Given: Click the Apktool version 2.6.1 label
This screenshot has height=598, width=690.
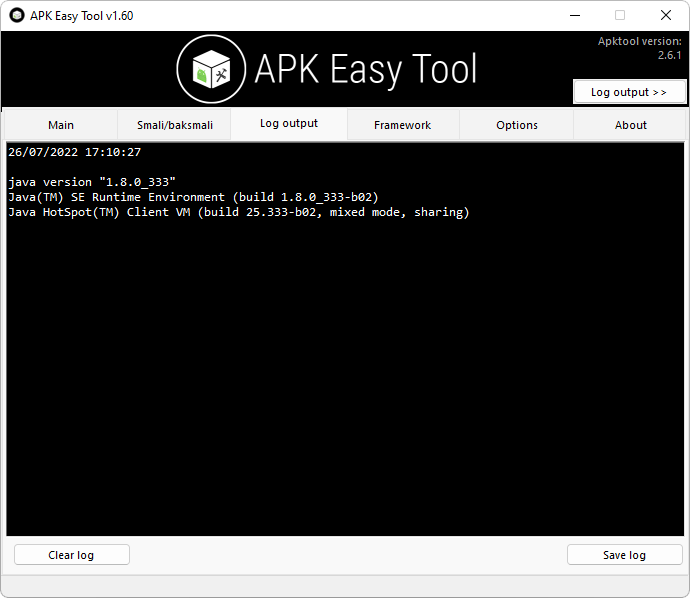Looking at the screenshot, I should [639, 49].
